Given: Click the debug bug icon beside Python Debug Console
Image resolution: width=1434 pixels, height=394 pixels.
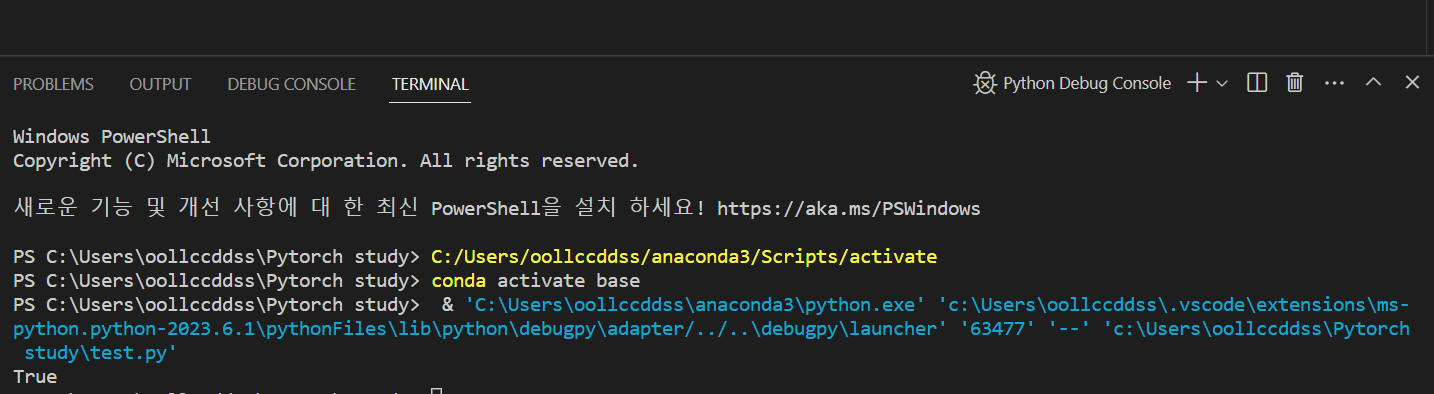Looking at the screenshot, I should pyautogui.click(x=985, y=84).
